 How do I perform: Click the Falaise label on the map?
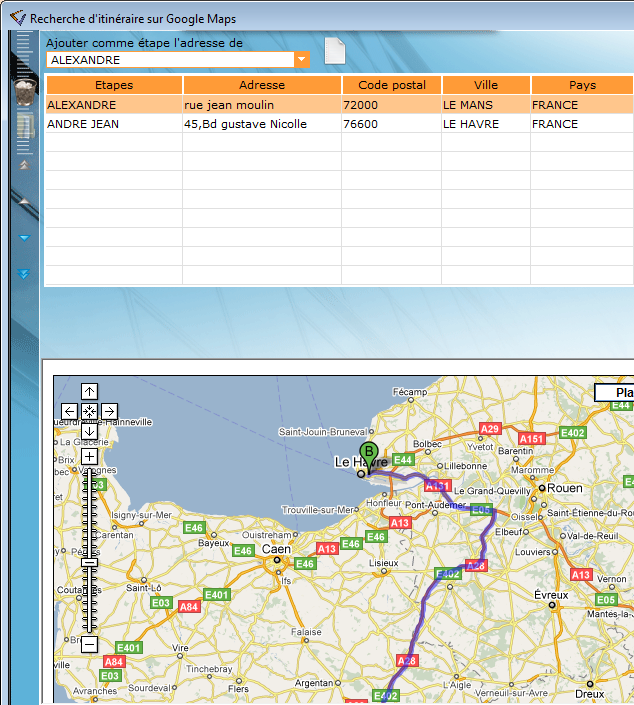click(x=306, y=632)
